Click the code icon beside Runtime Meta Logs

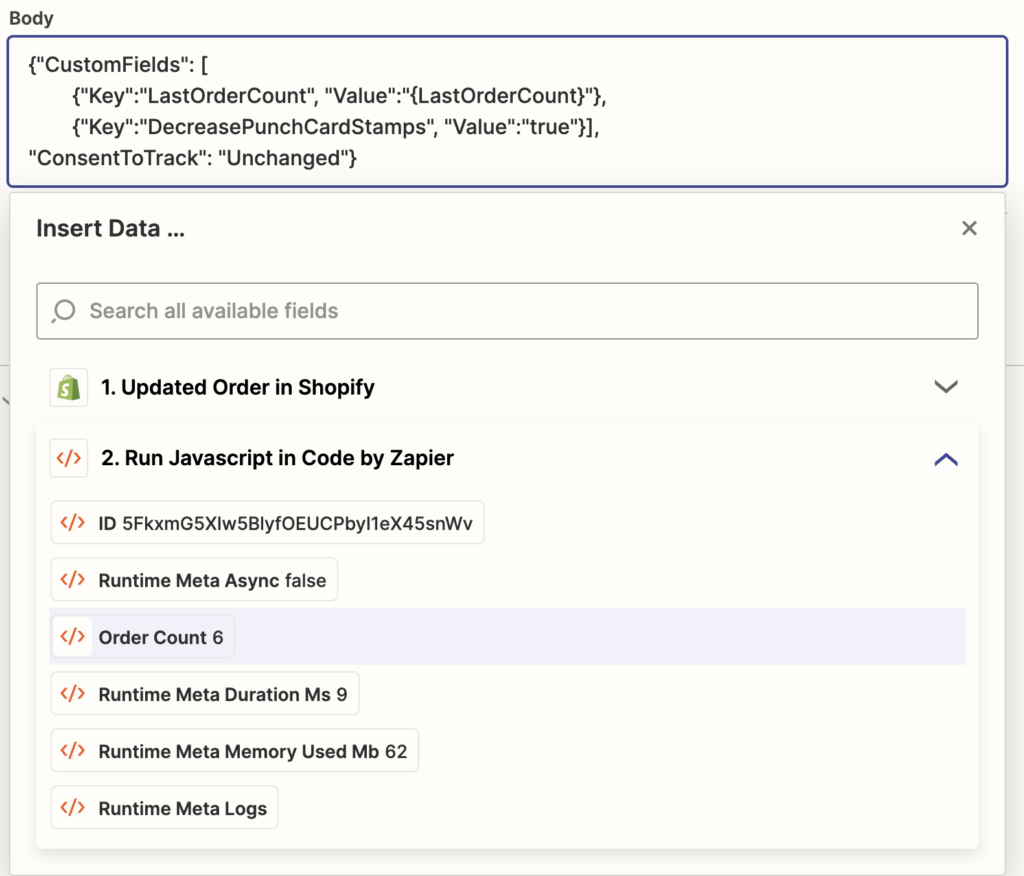pyautogui.click(x=72, y=807)
